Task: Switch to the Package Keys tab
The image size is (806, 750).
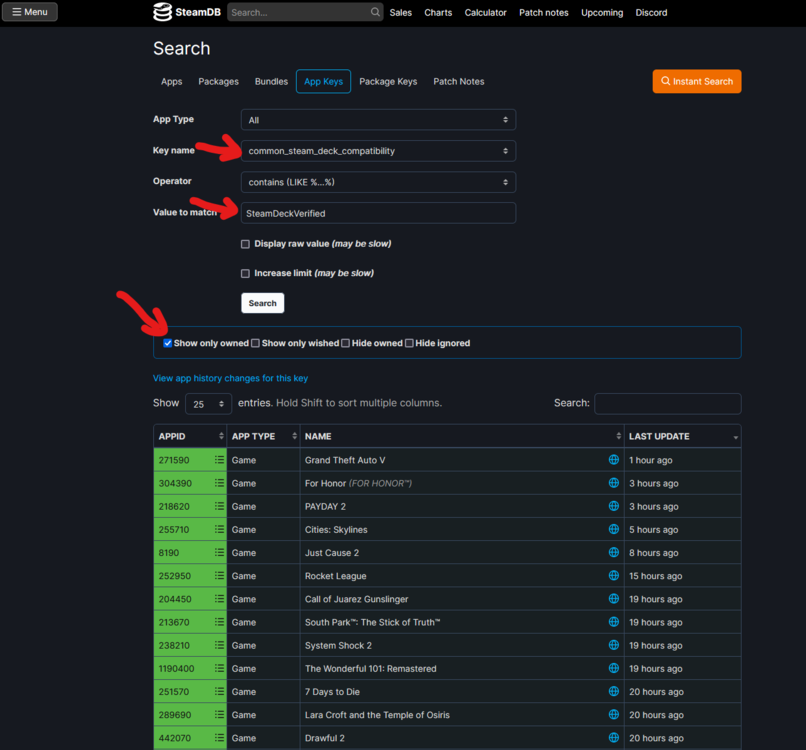Action: click(x=388, y=81)
